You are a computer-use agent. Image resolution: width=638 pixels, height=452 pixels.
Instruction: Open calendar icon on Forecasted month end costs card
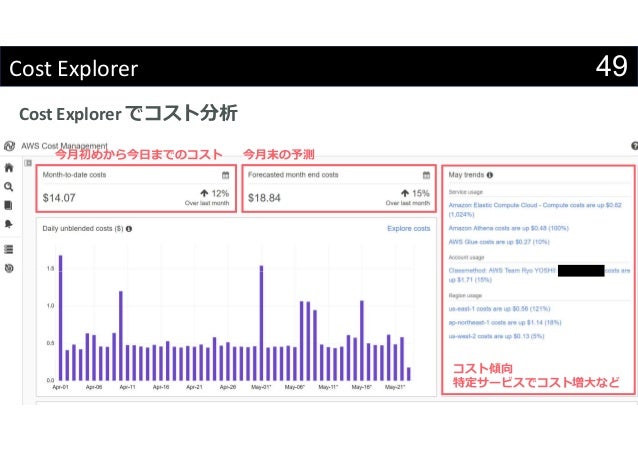pos(426,175)
